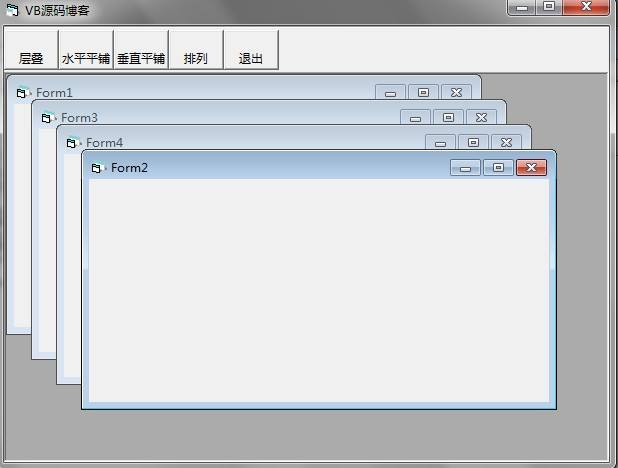Select the Form2 title bar text
618x468 pixels.
129,168
